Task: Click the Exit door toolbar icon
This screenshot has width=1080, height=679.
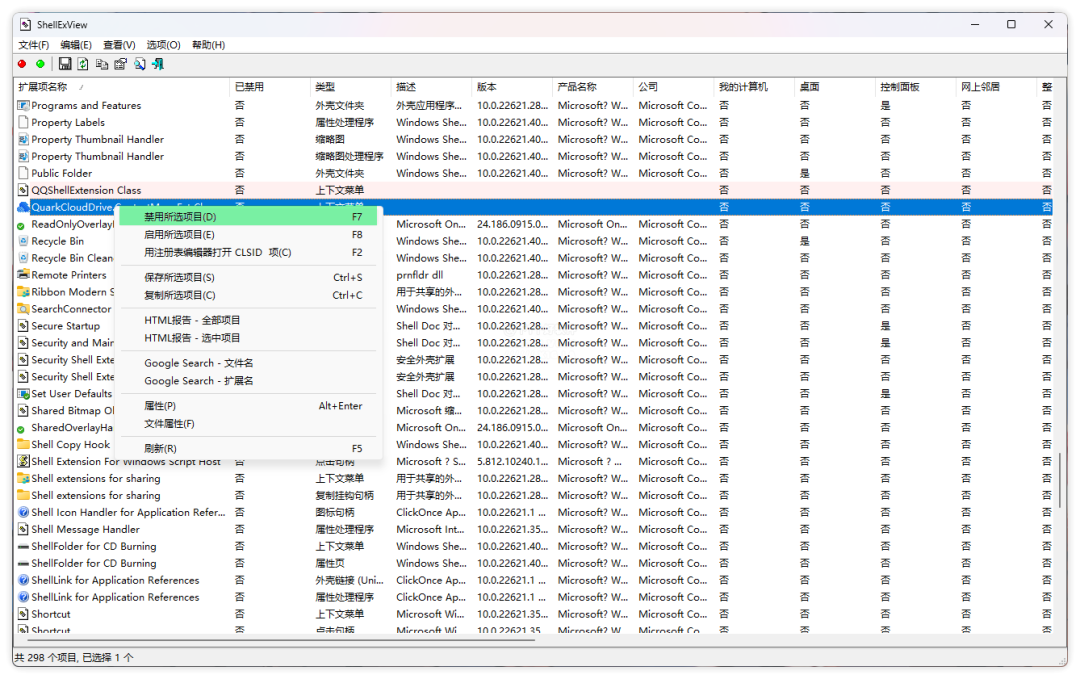Action: [x=158, y=64]
